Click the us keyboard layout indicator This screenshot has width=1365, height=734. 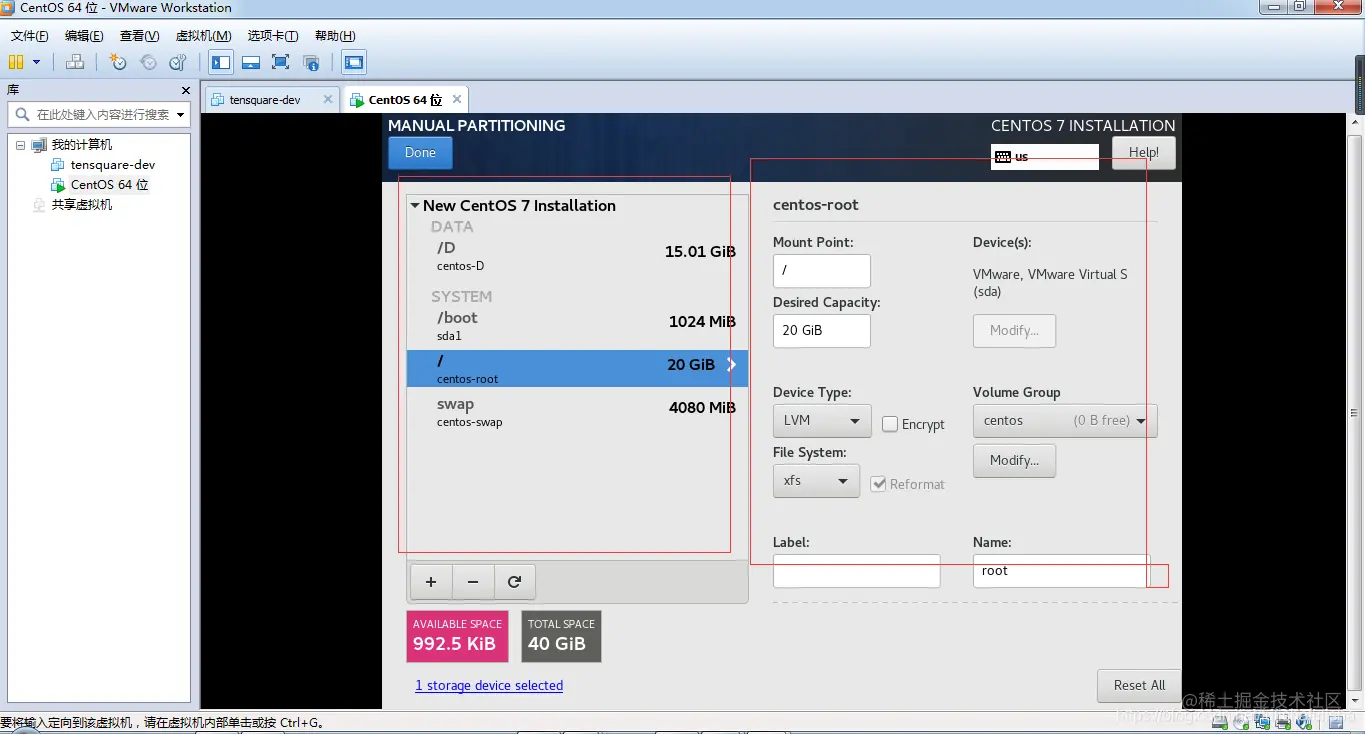click(1044, 157)
